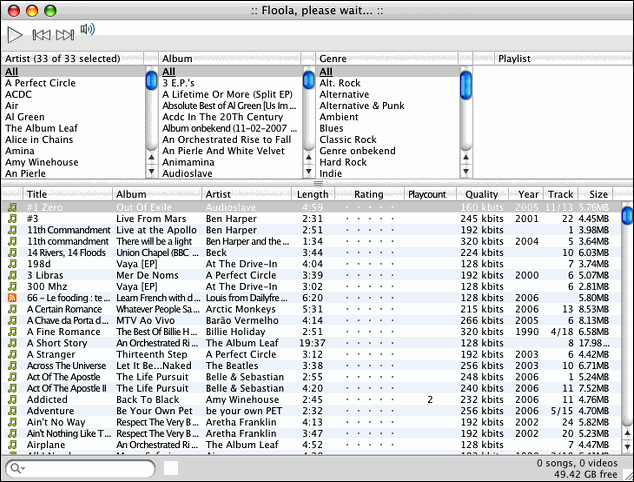The image size is (634, 482).
Task: Skip to the next track
Action: [62, 35]
